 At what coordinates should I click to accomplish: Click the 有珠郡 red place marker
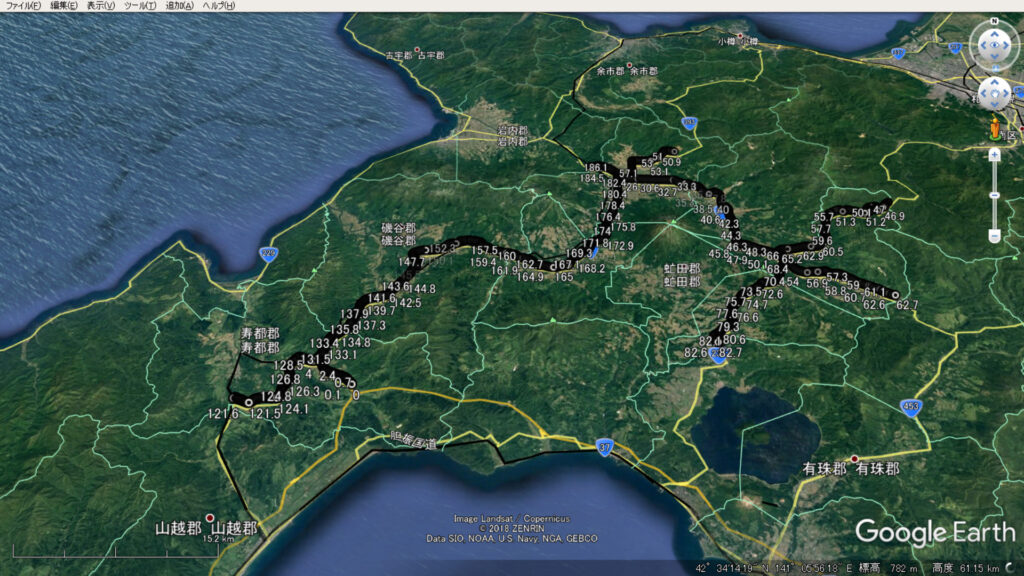tap(854, 459)
